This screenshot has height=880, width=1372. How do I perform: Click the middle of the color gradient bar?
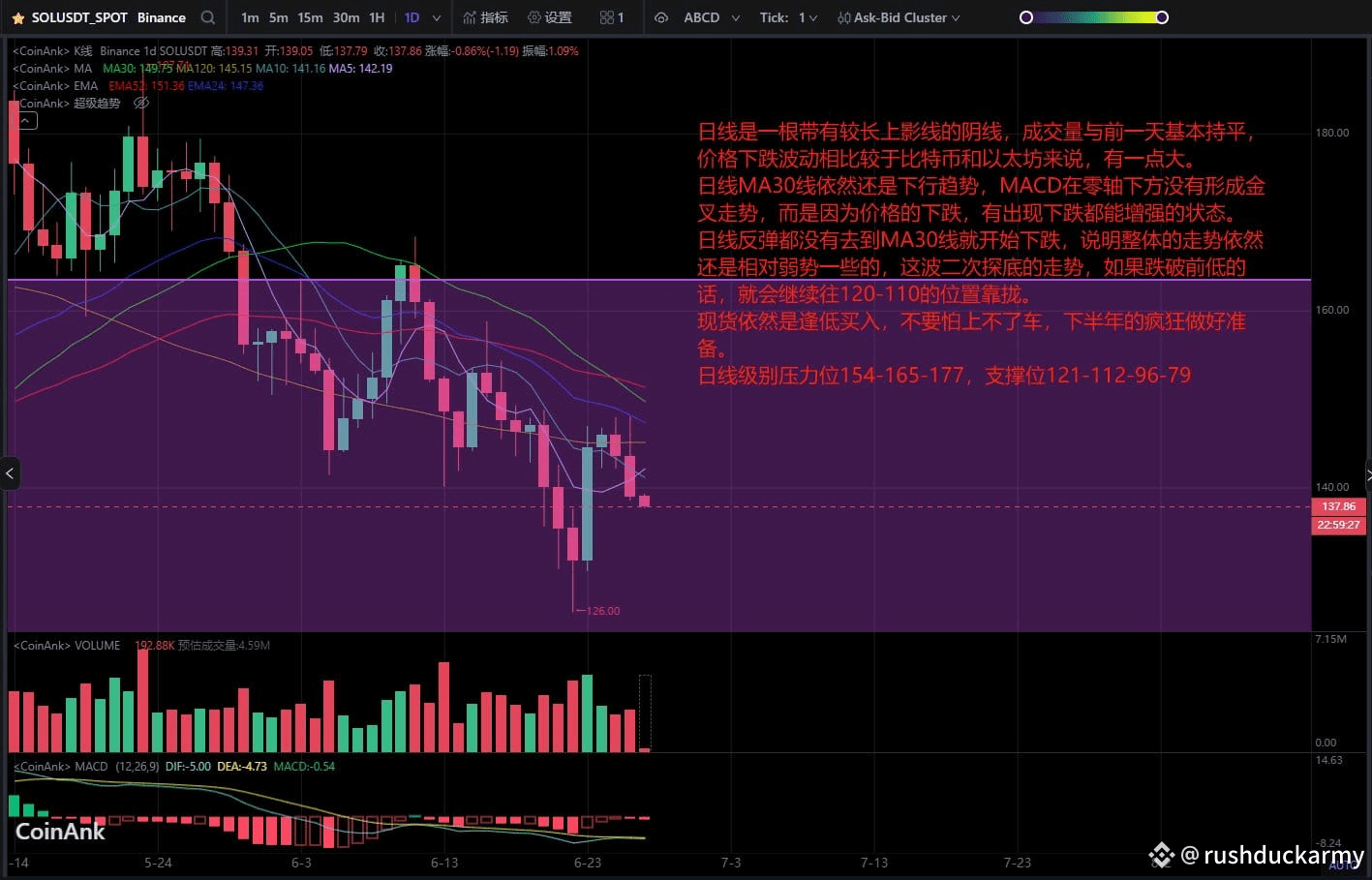tap(1094, 17)
